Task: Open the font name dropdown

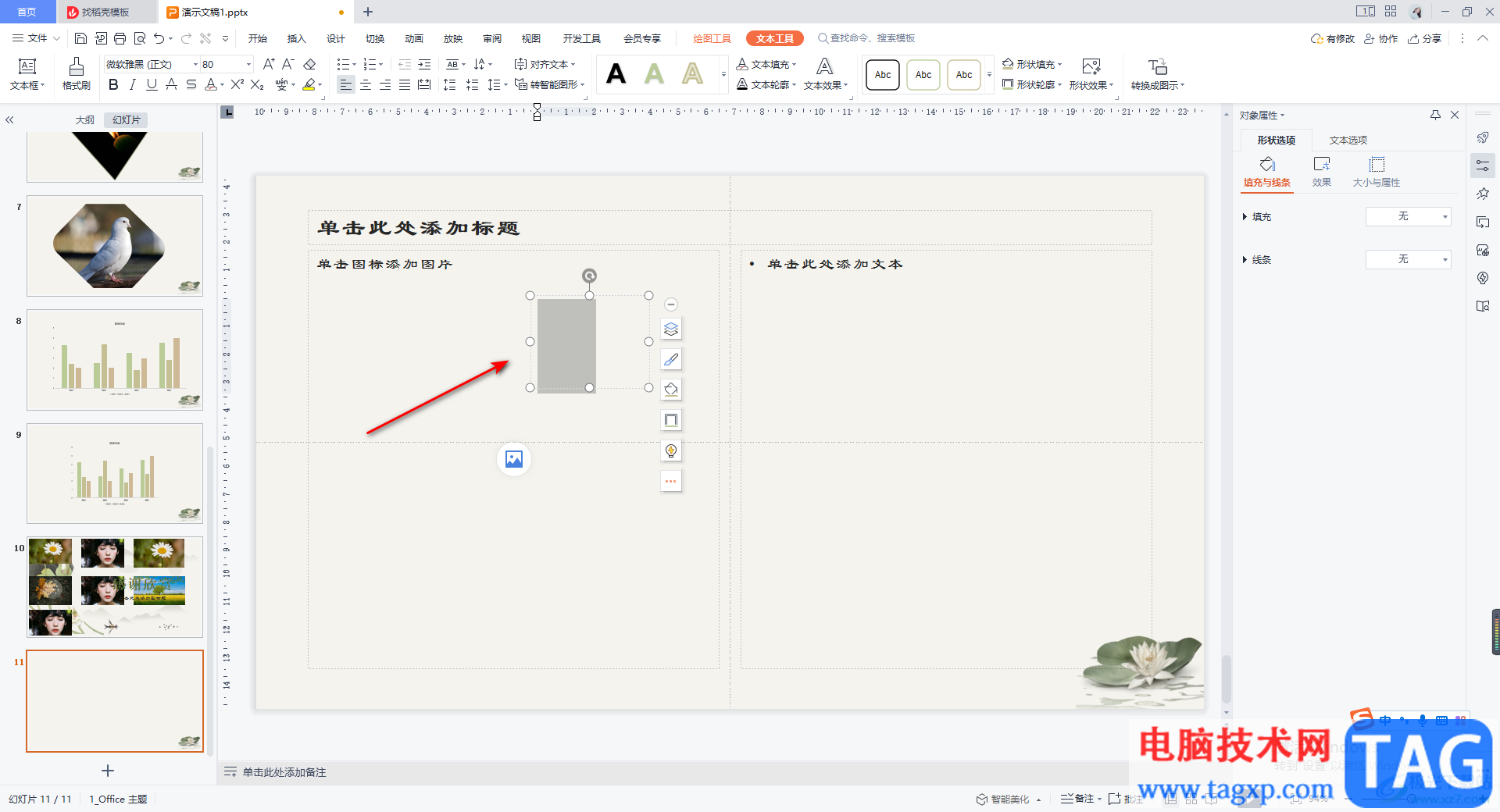Action: point(195,64)
